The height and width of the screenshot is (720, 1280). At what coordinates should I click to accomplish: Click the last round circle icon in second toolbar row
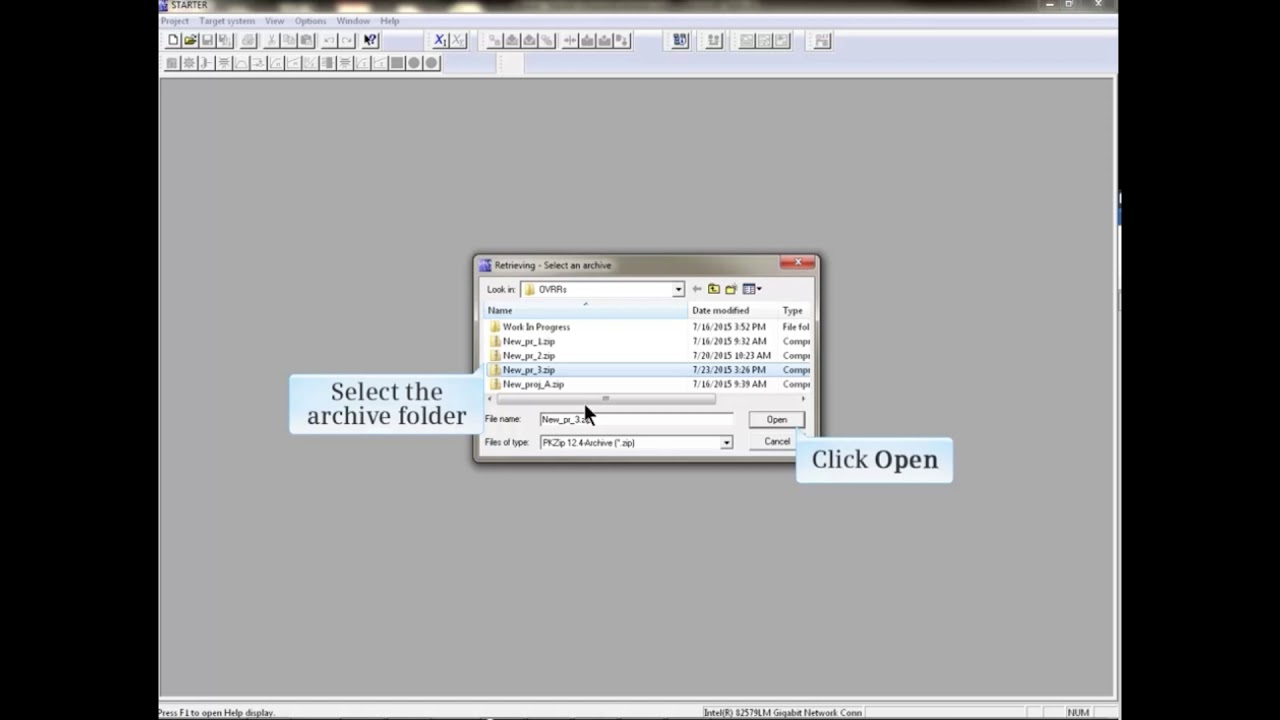[431, 63]
